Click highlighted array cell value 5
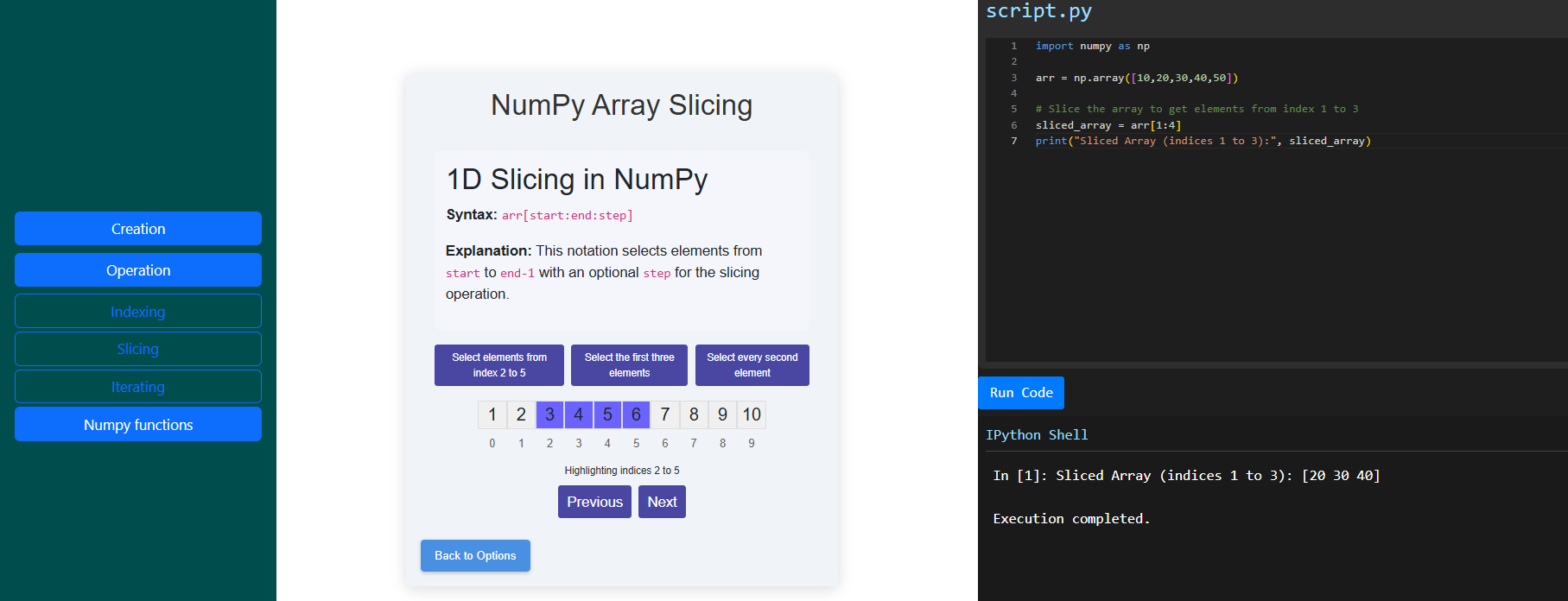Viewport: 1568px width, 601px height. pyautogui.click(x=607, y=414)
